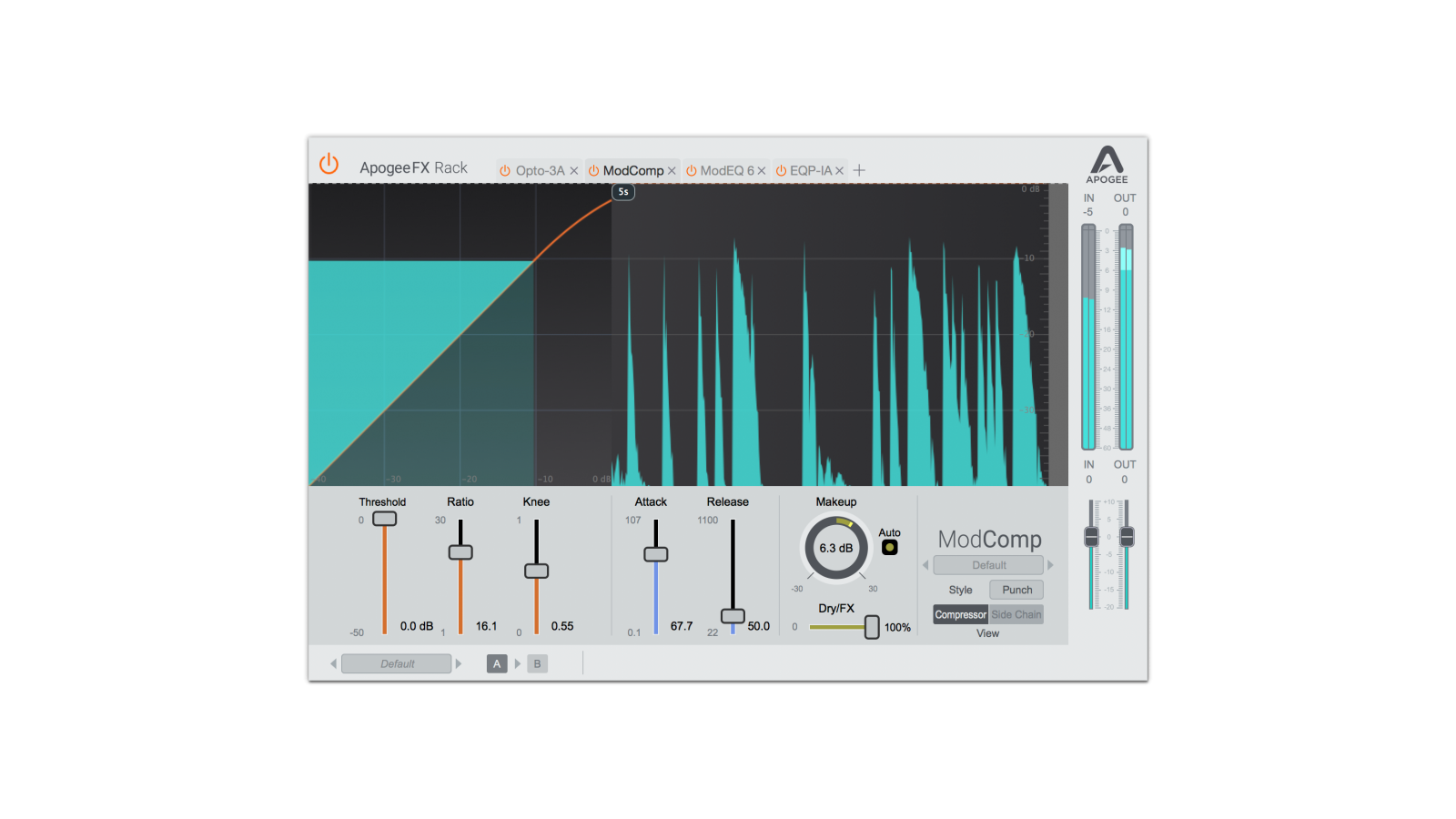Go to next rack preset arrow at bottom
Image resolution: width=1456 pixels, height=819 pixels.
pos(459,663)
